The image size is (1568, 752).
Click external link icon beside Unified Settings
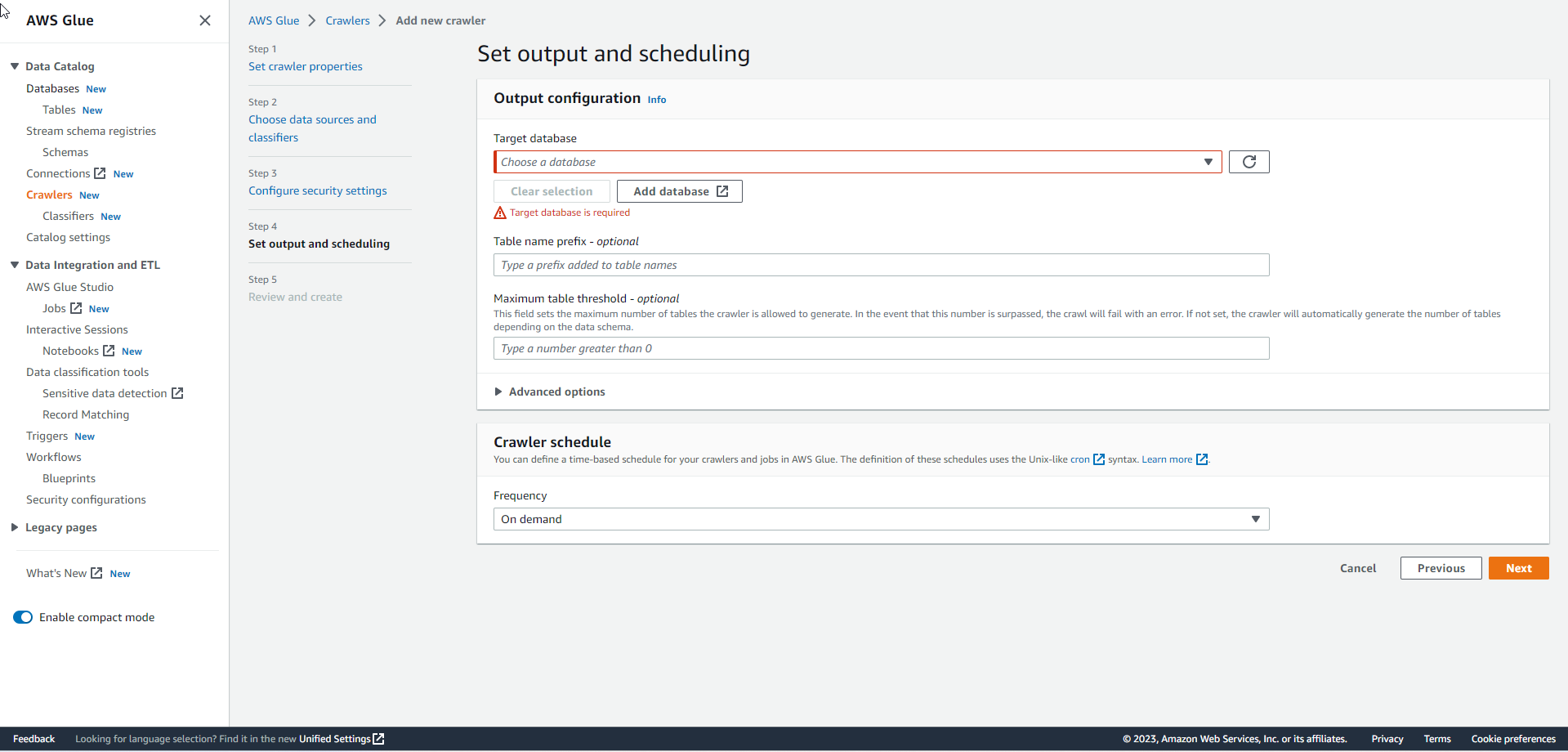pos(378,739)
